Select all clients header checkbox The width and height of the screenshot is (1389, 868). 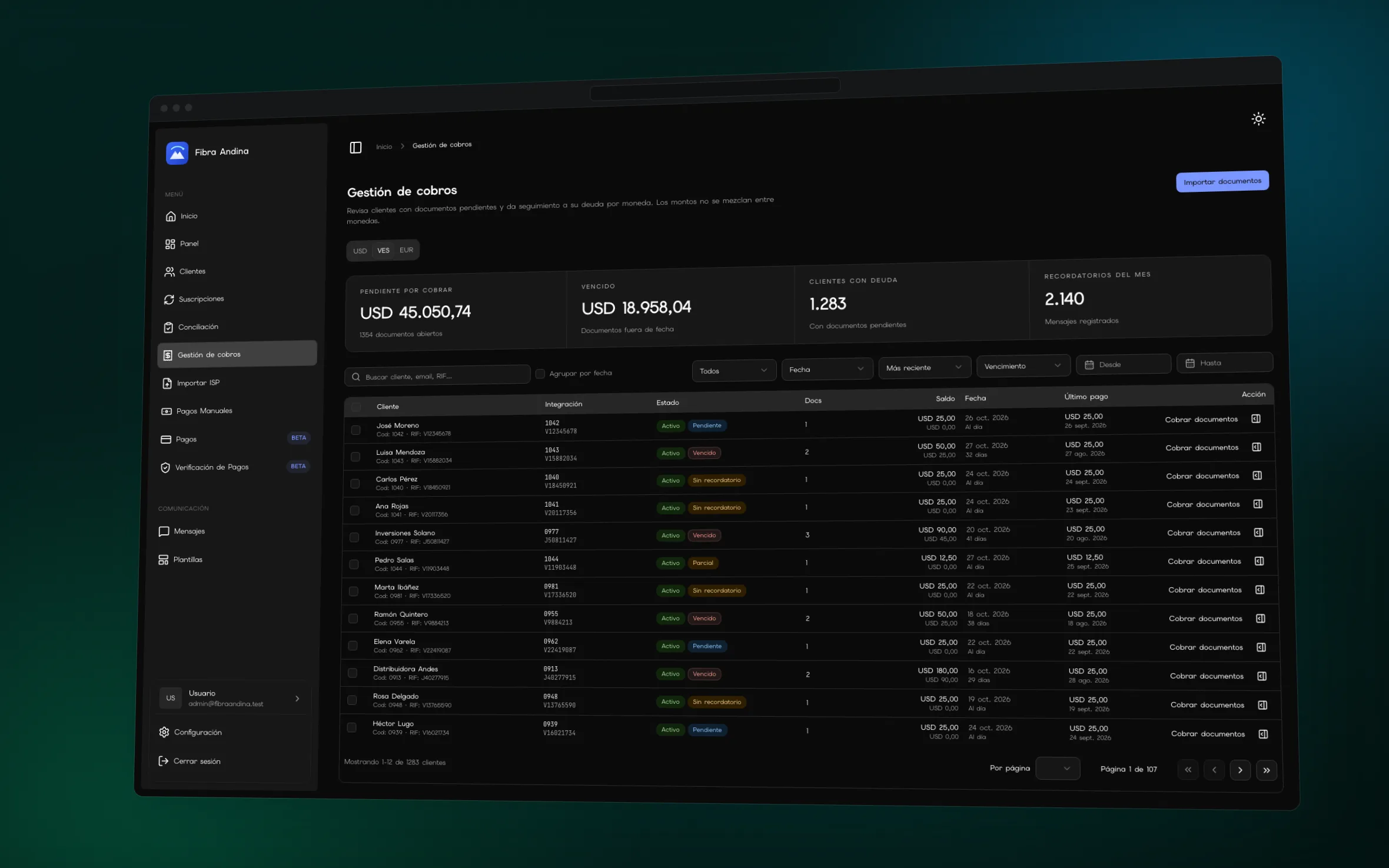(356, 407)
